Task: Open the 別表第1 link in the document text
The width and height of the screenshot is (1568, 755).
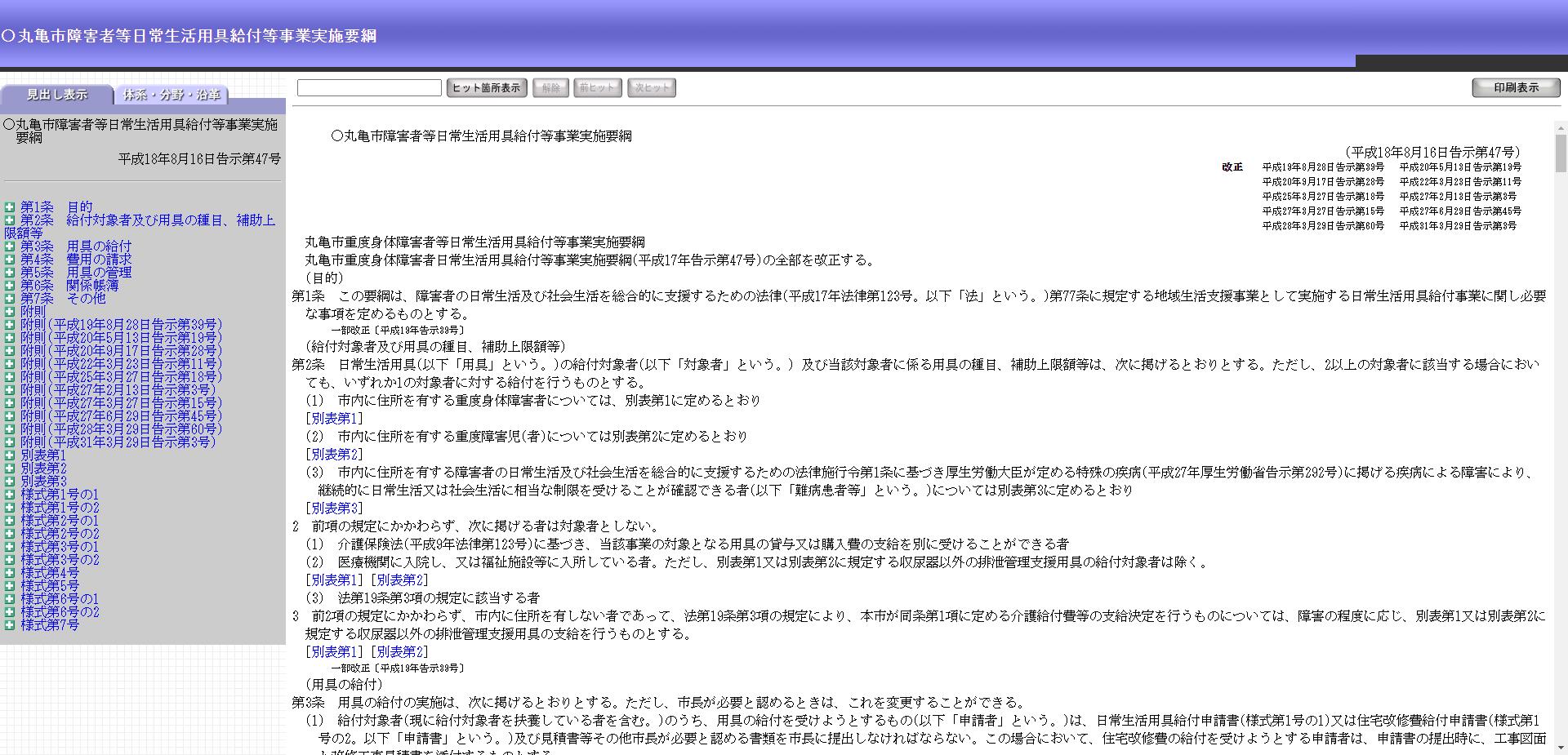Action: [x=332, y=418]
